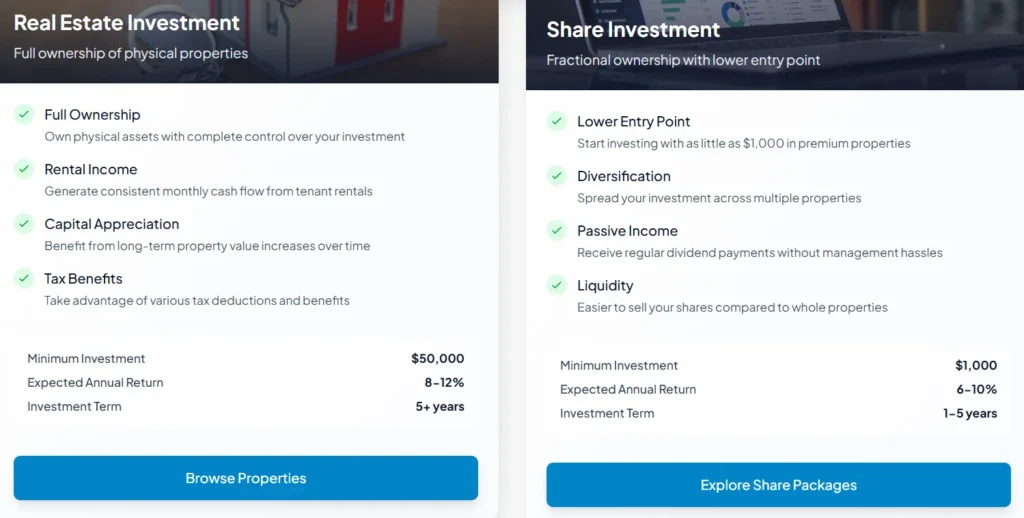Select the Share Investment heading
The image size is (1024, 518).
(x=633, y=29)
